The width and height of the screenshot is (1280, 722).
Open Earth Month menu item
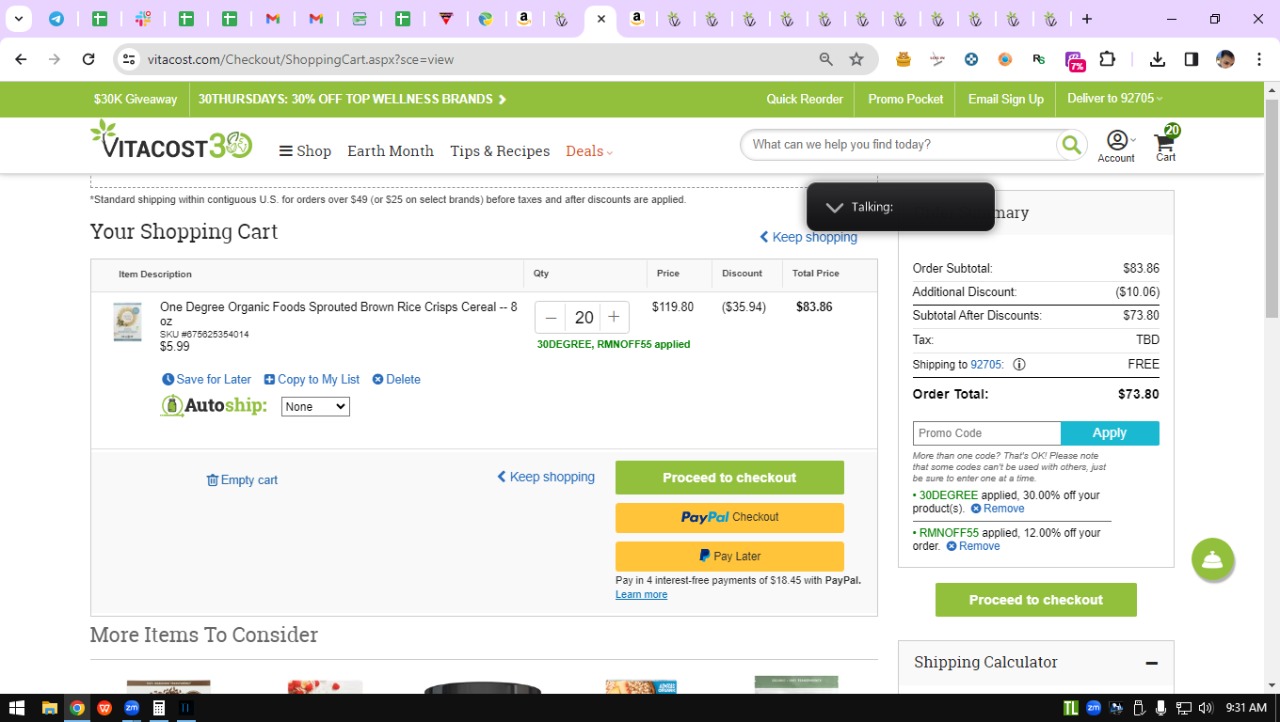pyautogui.click(x=390, y=151)
